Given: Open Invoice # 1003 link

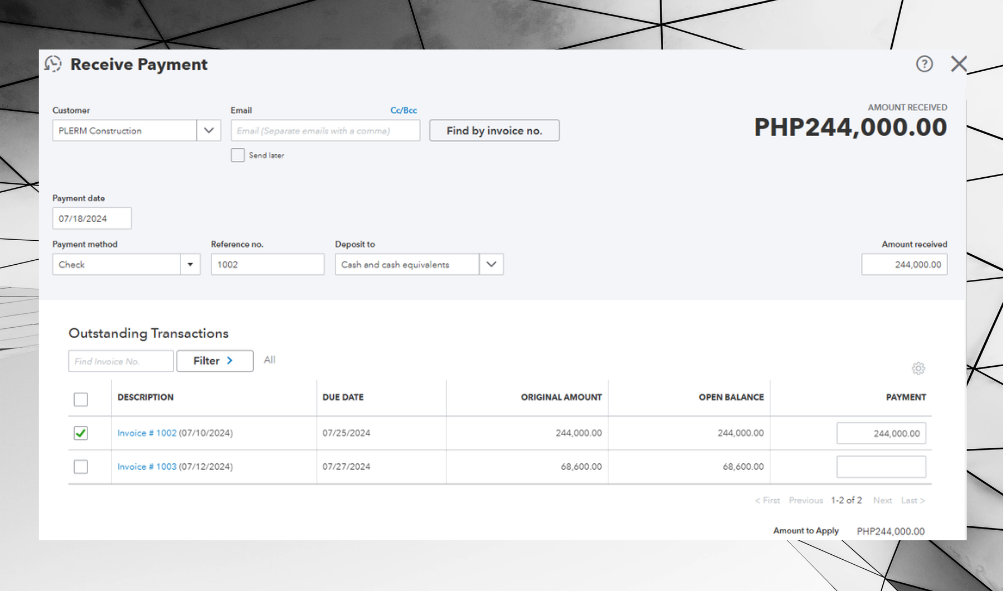Looking at the screenshot, I should [x=147, y=467].
